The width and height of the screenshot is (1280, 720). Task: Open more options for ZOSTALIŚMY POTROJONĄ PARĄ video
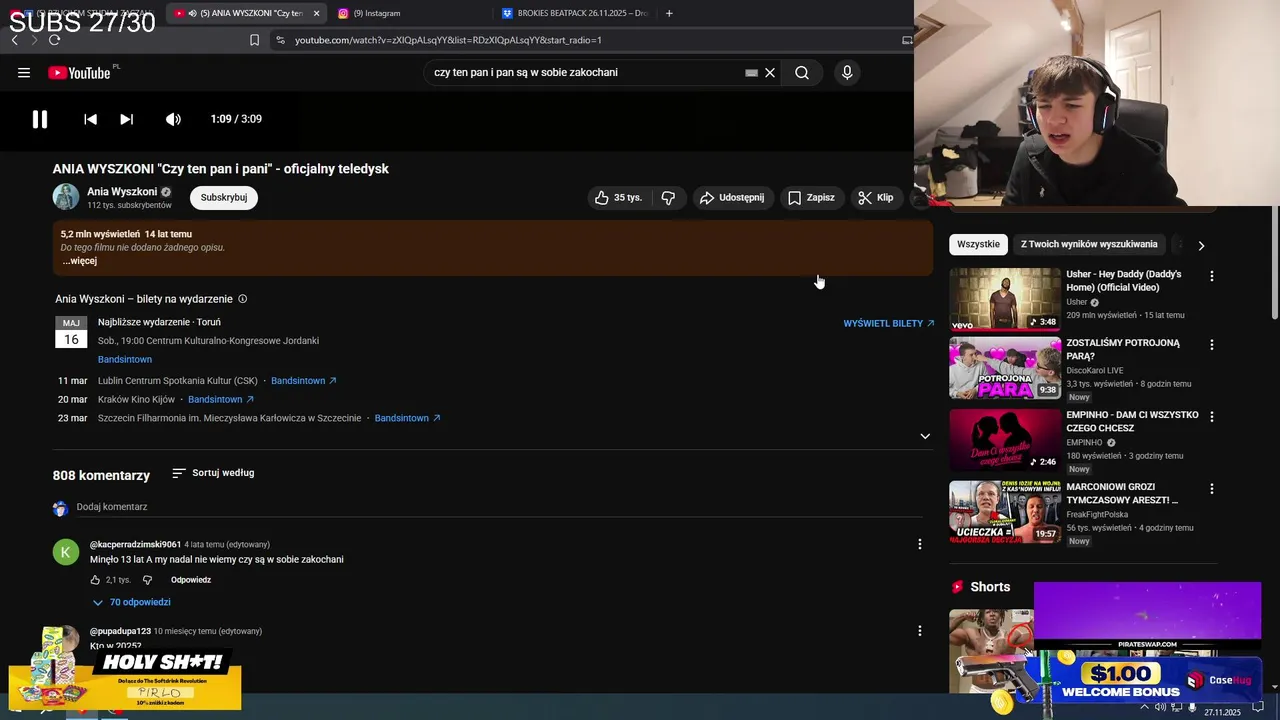click(x=1212, y=345)
